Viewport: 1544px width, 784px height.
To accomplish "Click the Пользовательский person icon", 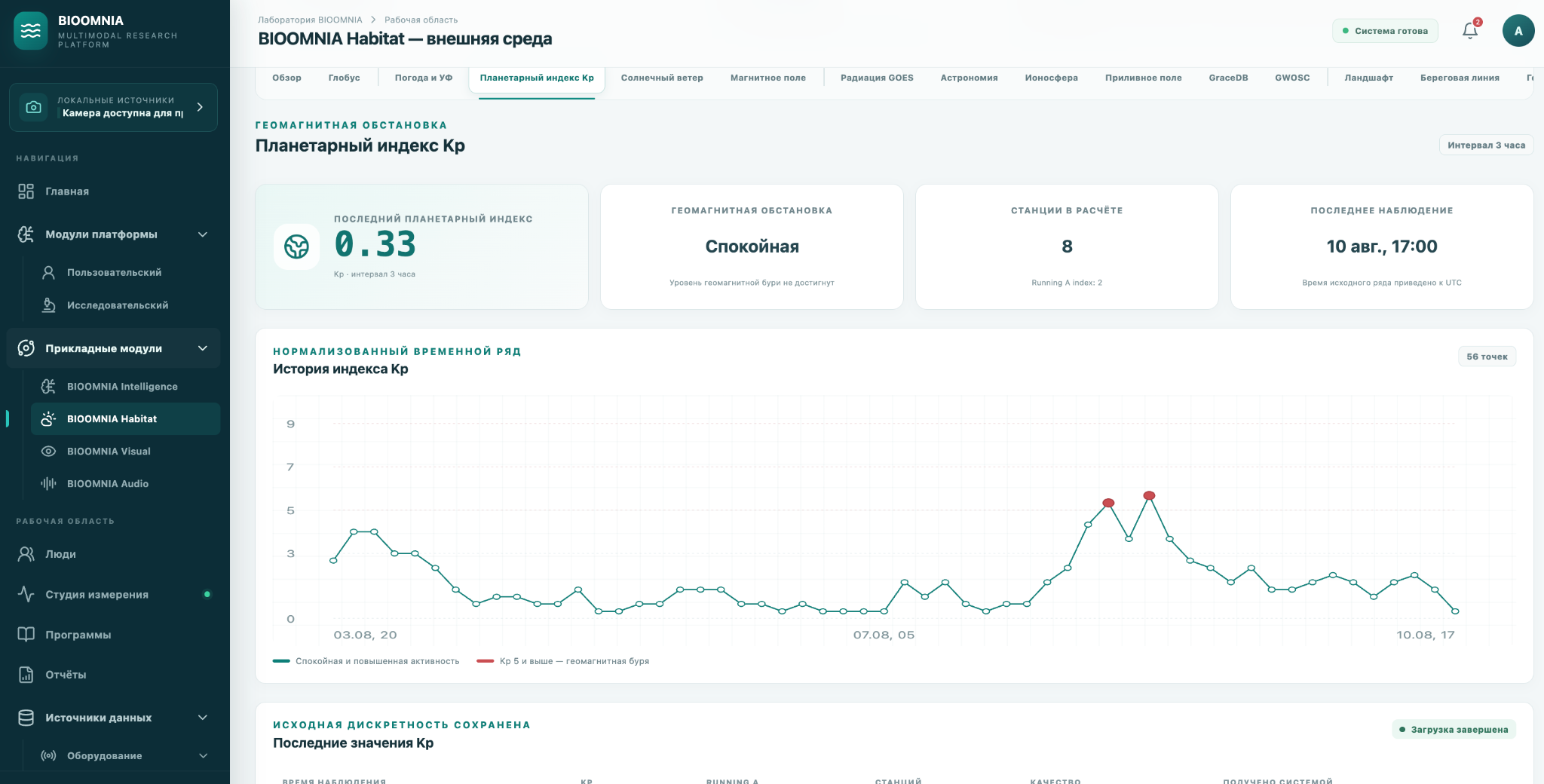I will [x=48, y=272].
